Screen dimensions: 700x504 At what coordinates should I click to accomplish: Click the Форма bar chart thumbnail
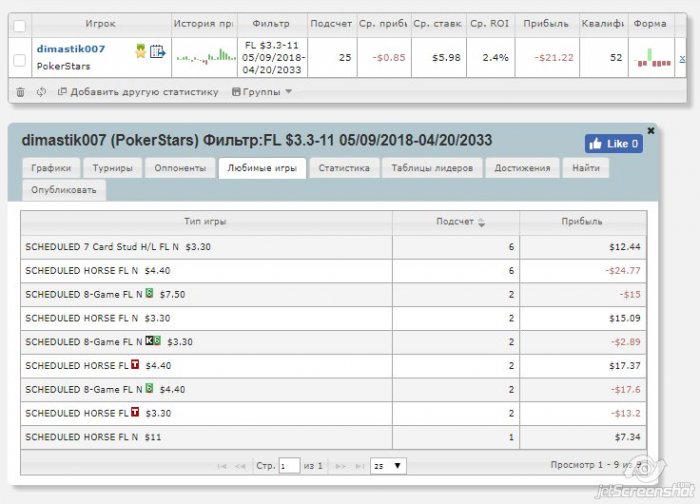[652, 58]
